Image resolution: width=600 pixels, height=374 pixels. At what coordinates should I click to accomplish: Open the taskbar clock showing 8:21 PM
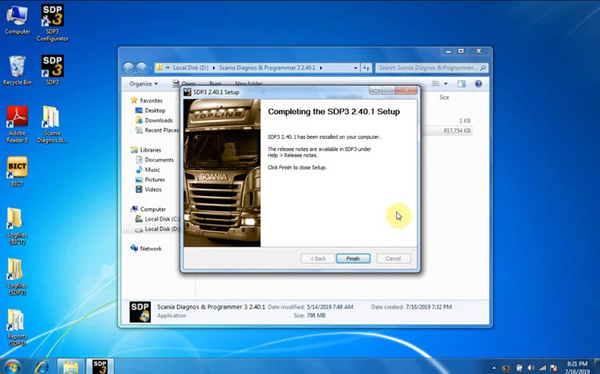577,367
